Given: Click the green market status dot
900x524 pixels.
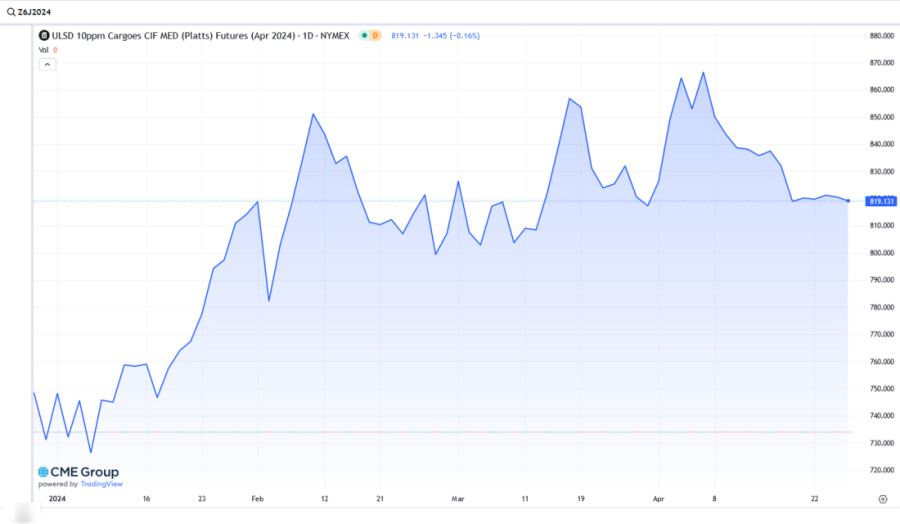Looking at the screenshot, I should (362, 35).
